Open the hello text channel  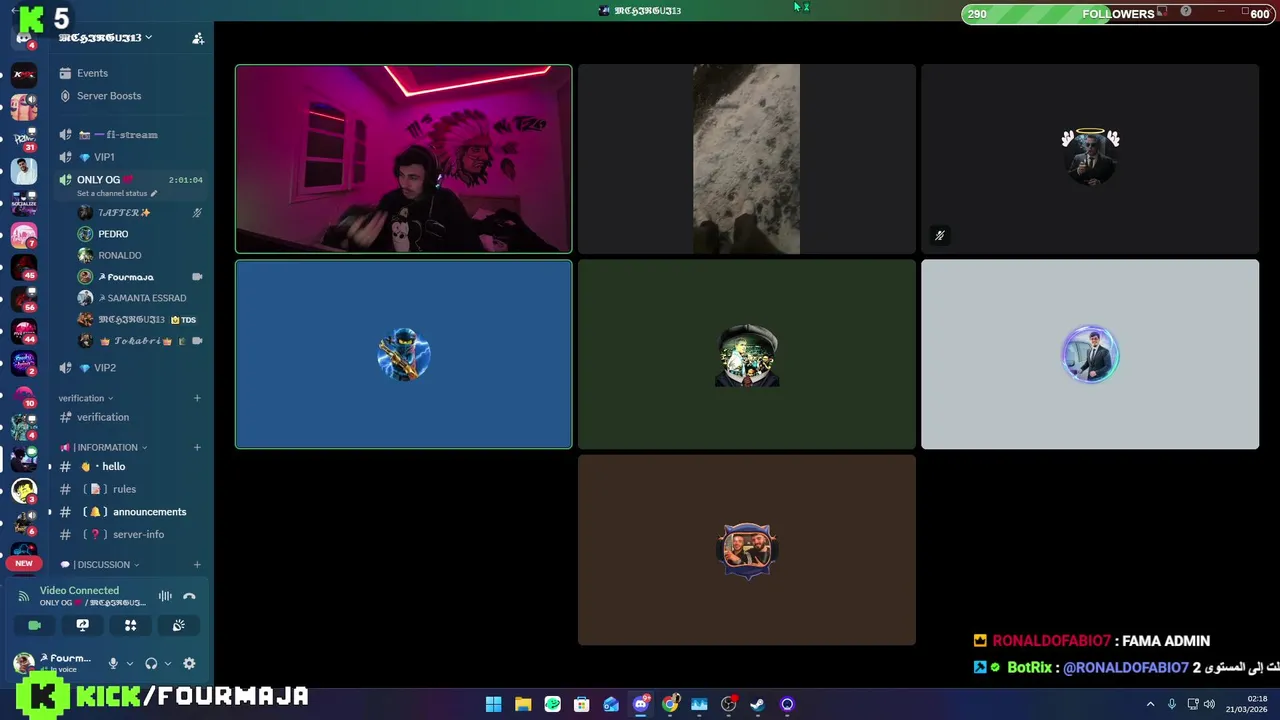tap(130, 466)
